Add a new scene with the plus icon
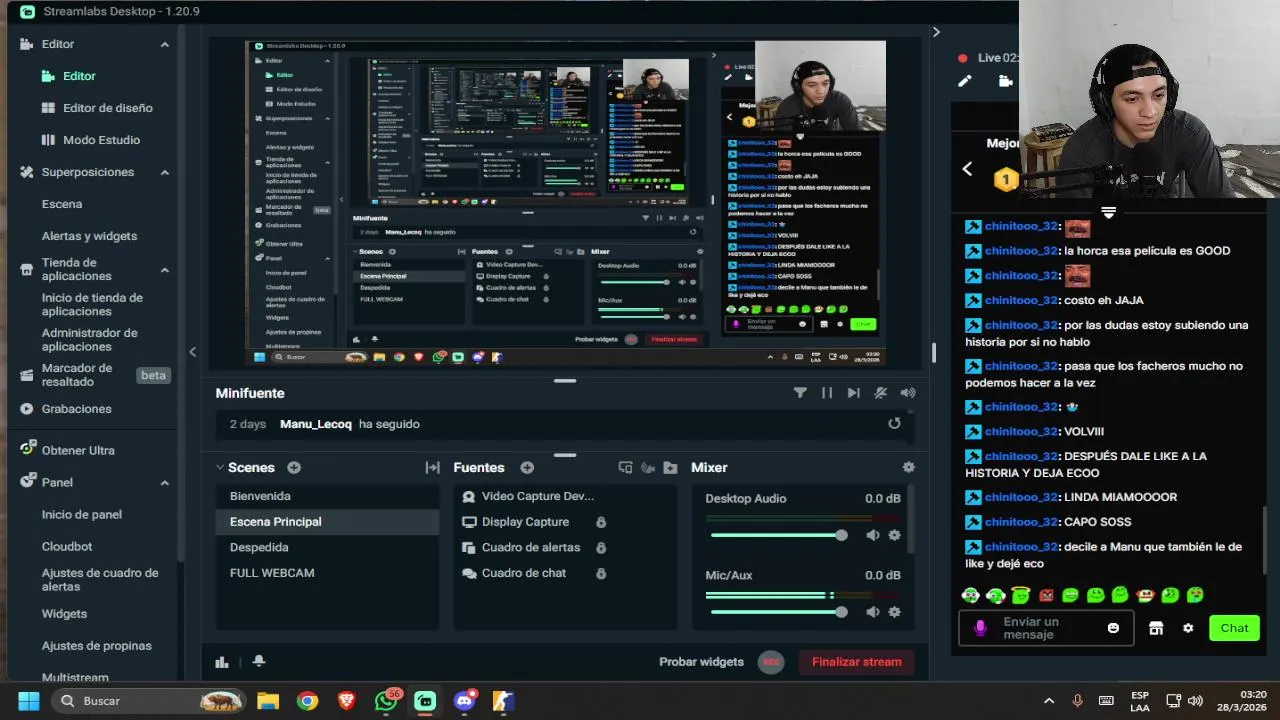Viewport: 1280px width, 720px height. (294, 467)
